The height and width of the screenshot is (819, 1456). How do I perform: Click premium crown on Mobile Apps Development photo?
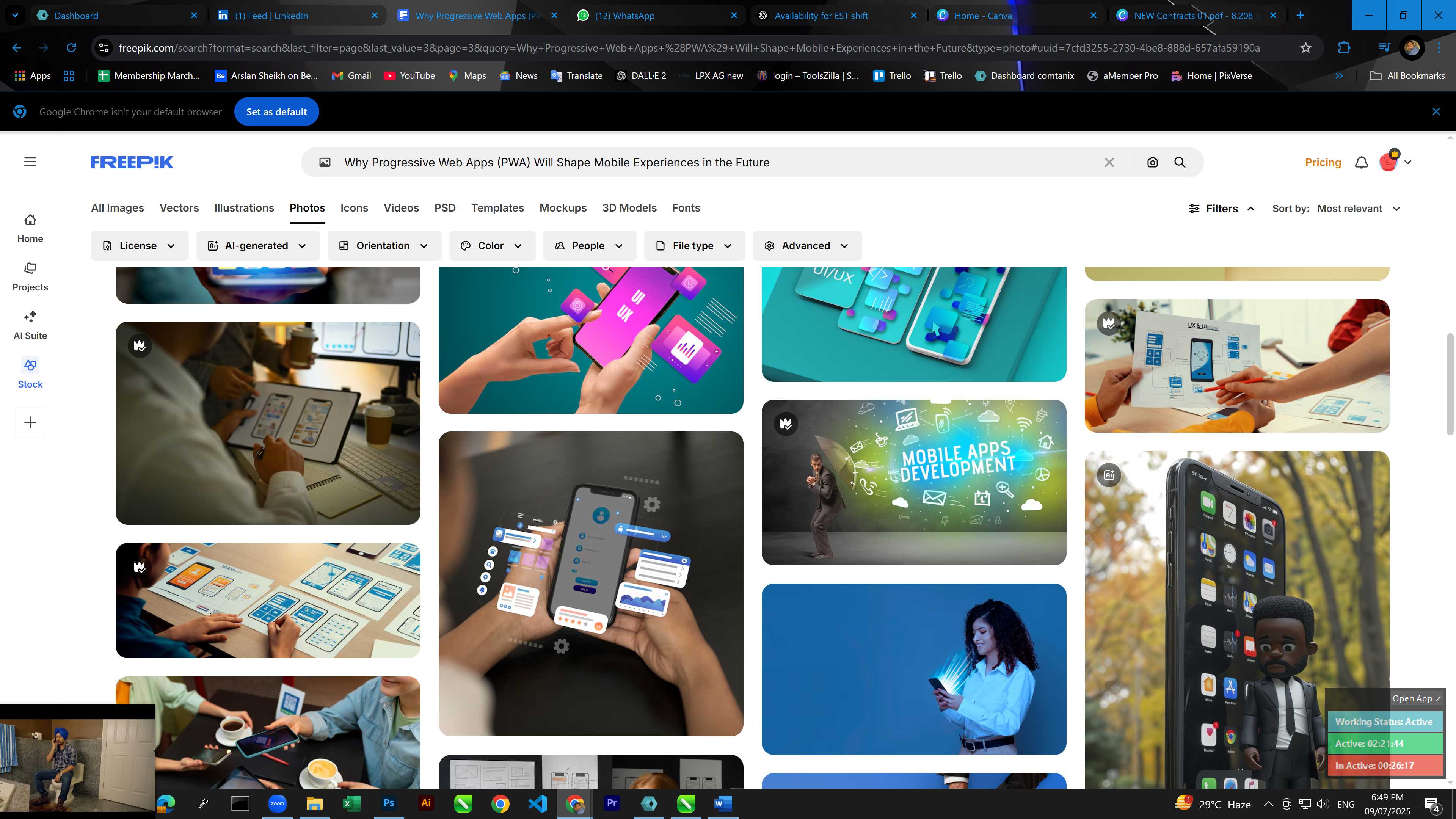point(786,424)
